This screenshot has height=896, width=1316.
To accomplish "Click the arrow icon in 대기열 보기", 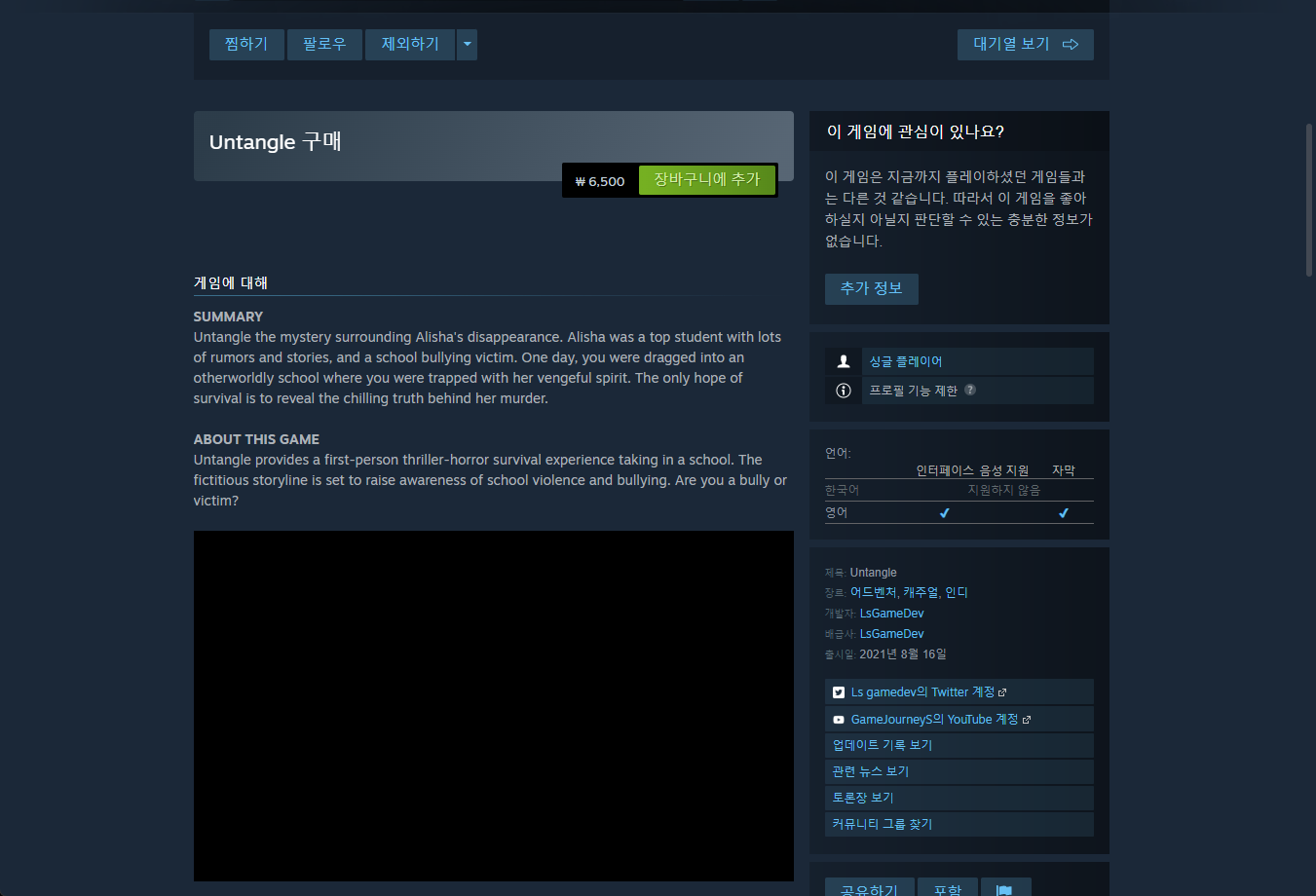I will tap(1071, 45).
